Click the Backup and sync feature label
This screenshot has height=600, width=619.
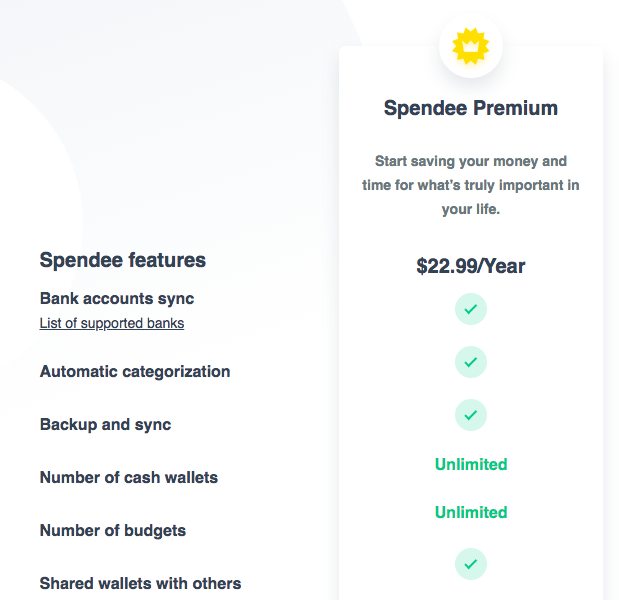105,424
